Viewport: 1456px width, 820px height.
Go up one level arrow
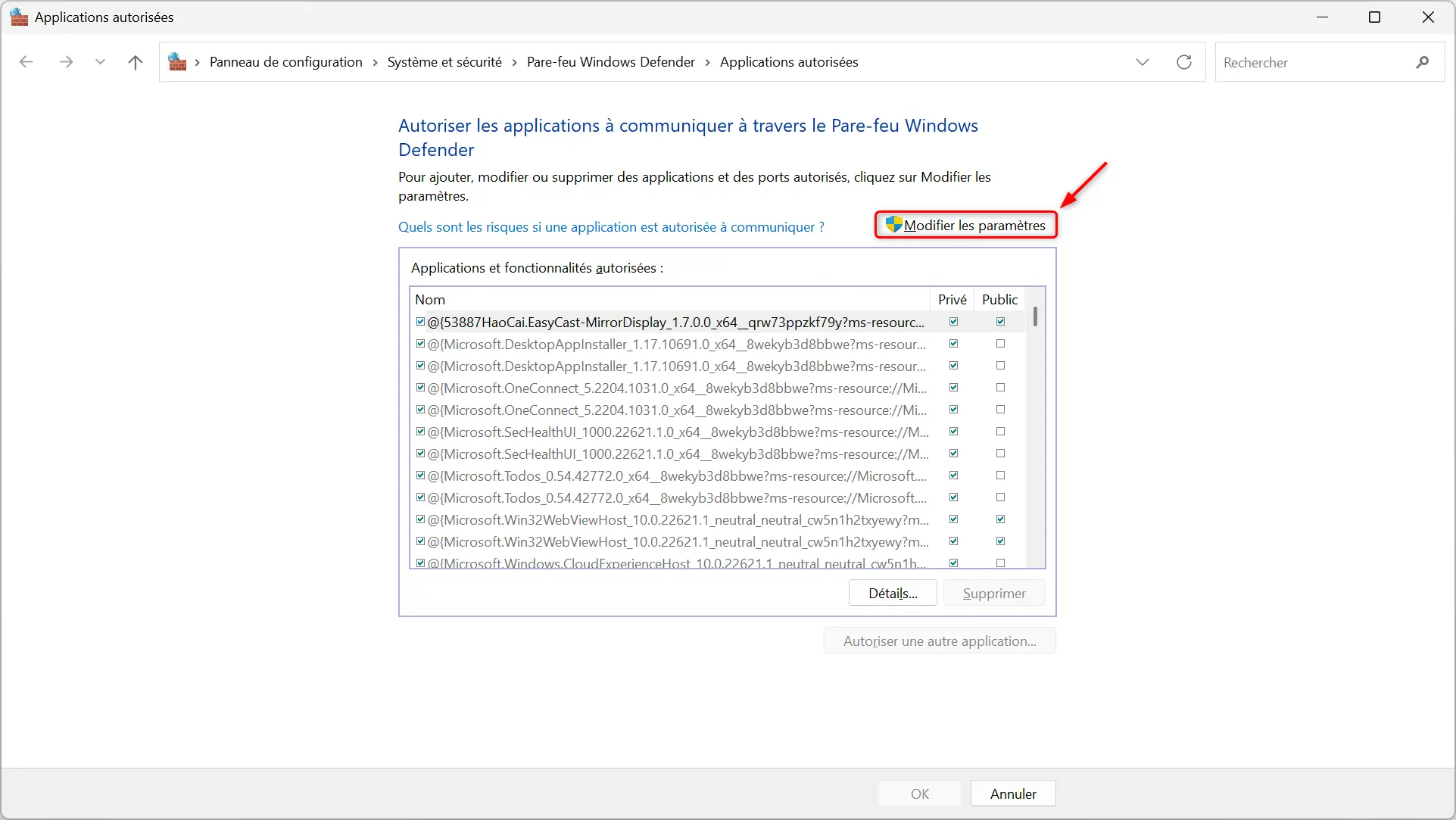pyautogui.click(x=136, y=62)
